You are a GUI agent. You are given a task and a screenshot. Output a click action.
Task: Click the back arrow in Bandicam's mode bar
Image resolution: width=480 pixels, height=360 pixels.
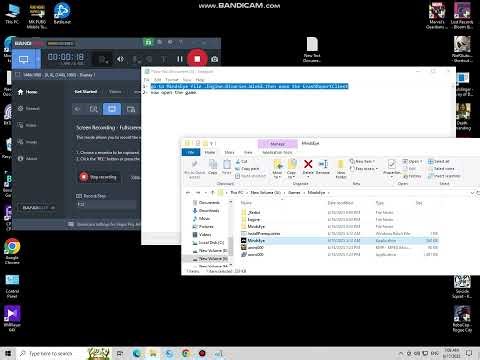(77, 109)
